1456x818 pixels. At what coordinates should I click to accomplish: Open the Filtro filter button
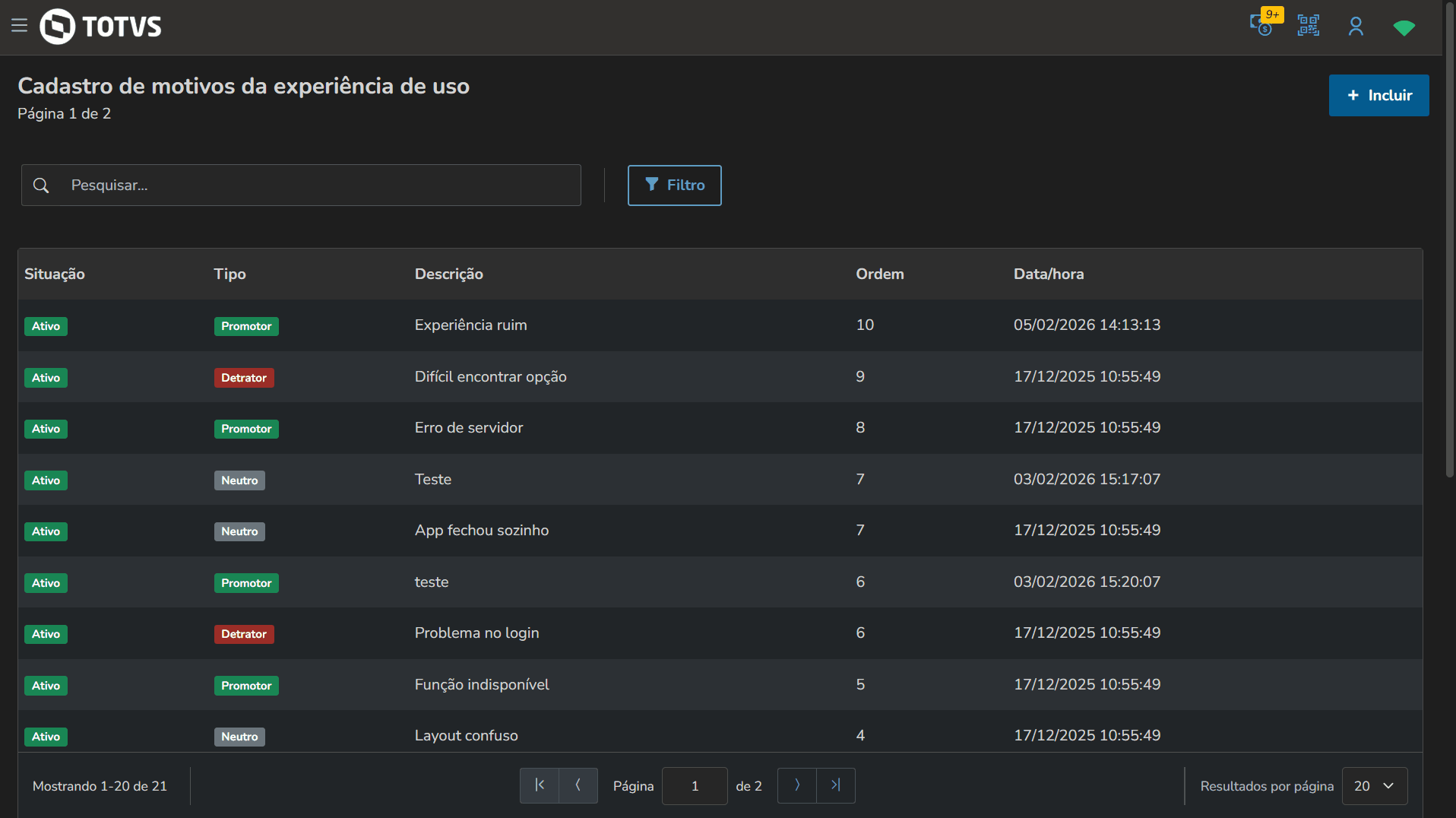[x=674, y=185]
